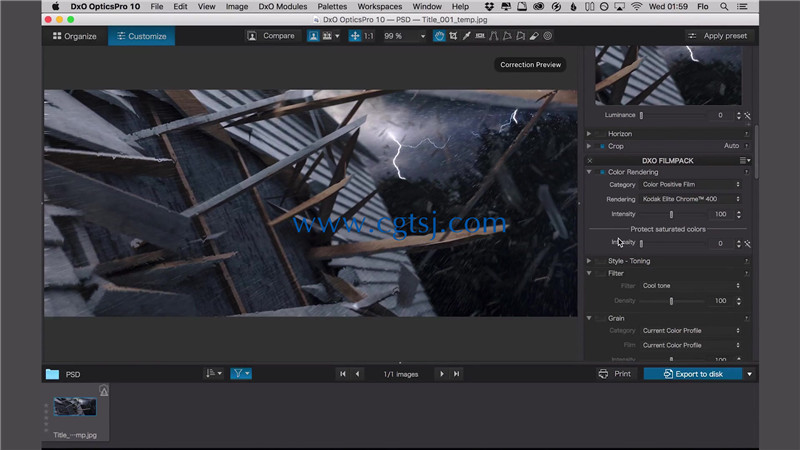The height and width of the screenshot is (450, 800).
Task: Open the Workspaces menu
Action: point(380,7)
